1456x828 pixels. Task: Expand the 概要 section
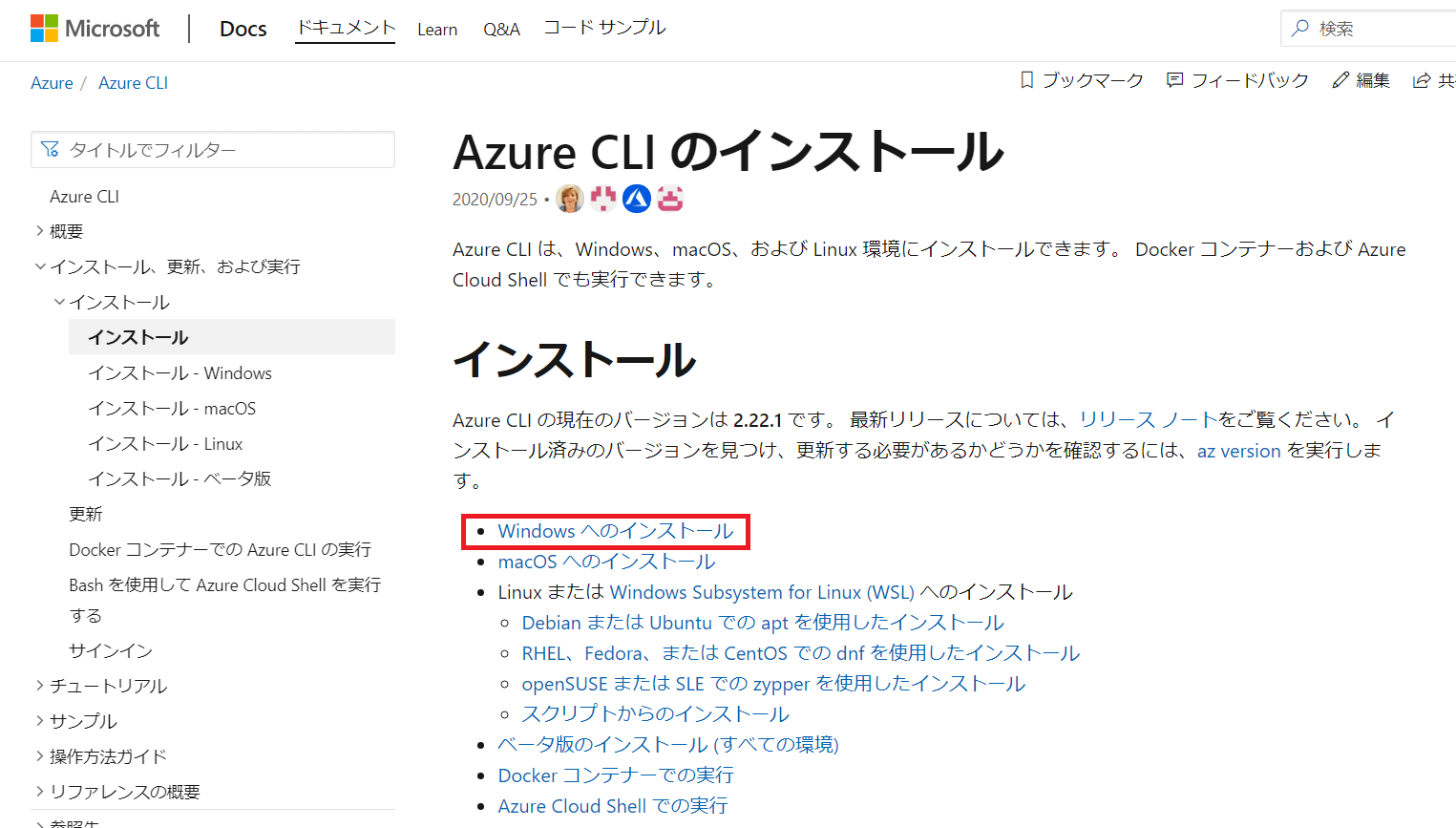(40, 231)
